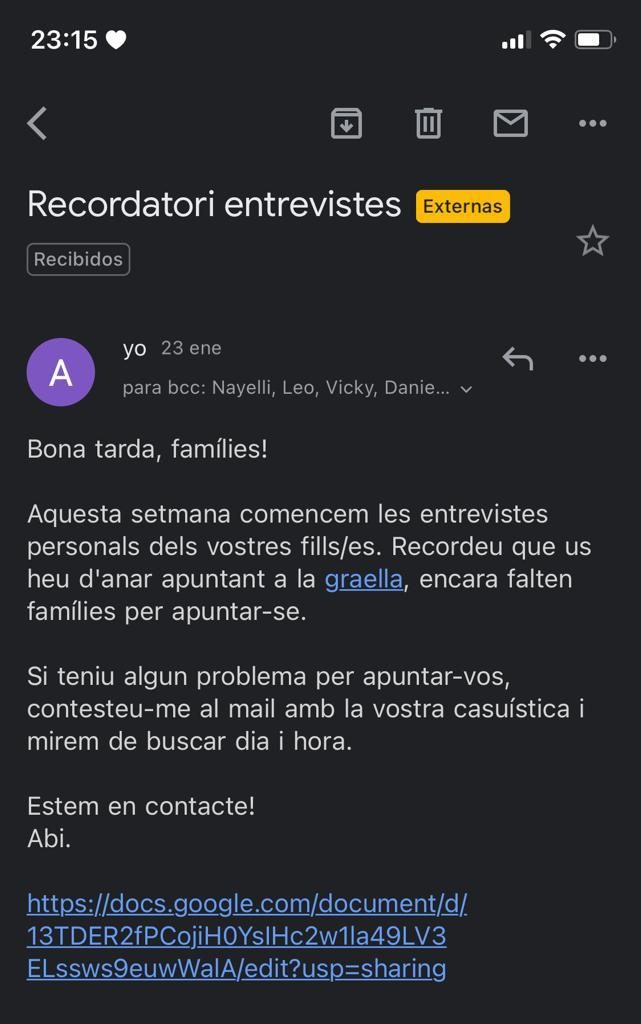Delete this email with the trash icon
This screenshot has height=1024, width=641.
pyautogui.click(x=428, y=123)
